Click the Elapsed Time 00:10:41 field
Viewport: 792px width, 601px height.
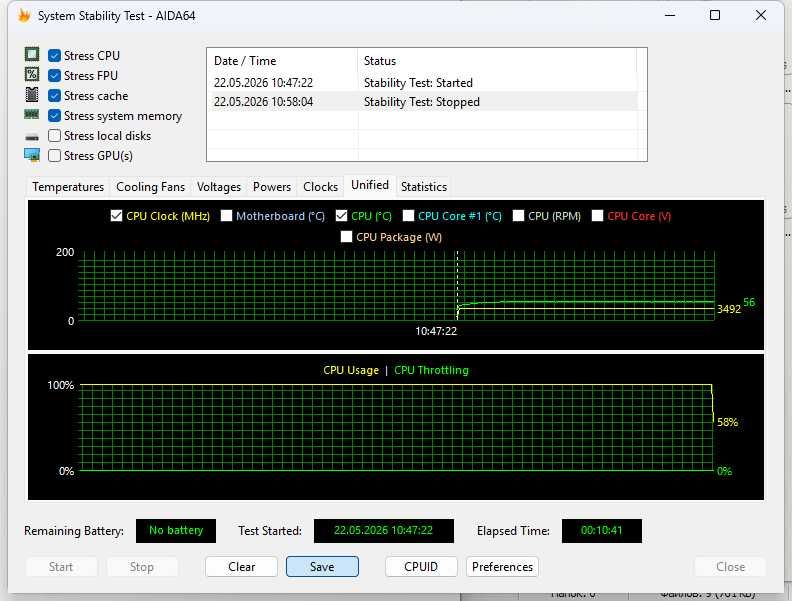click(602, 531)
